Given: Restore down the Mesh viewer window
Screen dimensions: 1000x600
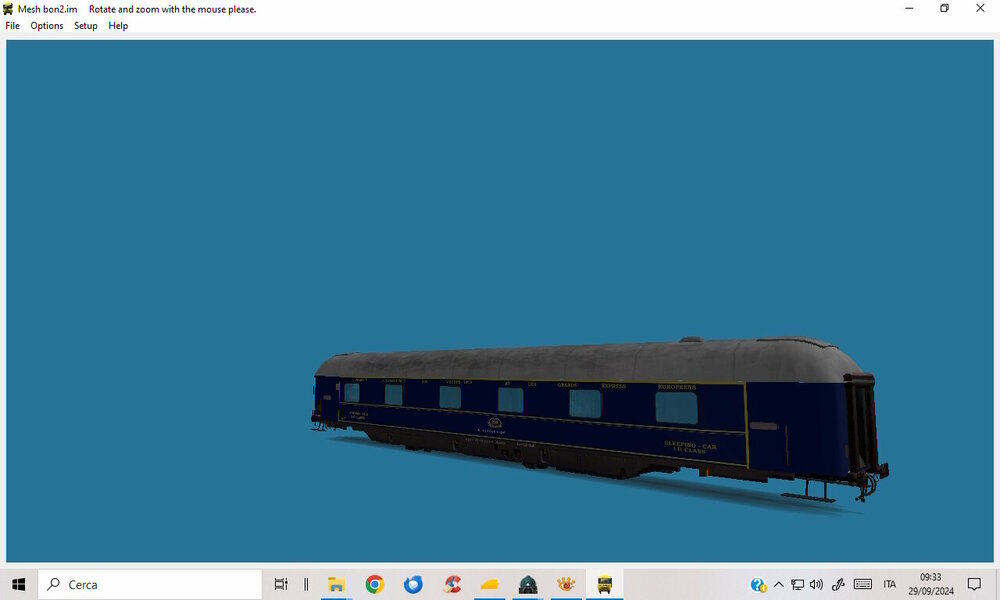Looking at the screenshot, I should (945, 8).
